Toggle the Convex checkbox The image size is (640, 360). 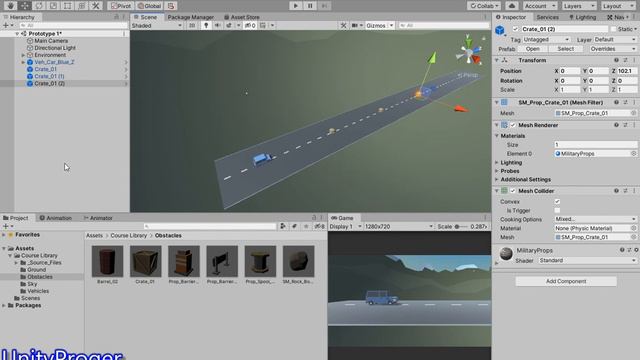[x=557, y=202]
